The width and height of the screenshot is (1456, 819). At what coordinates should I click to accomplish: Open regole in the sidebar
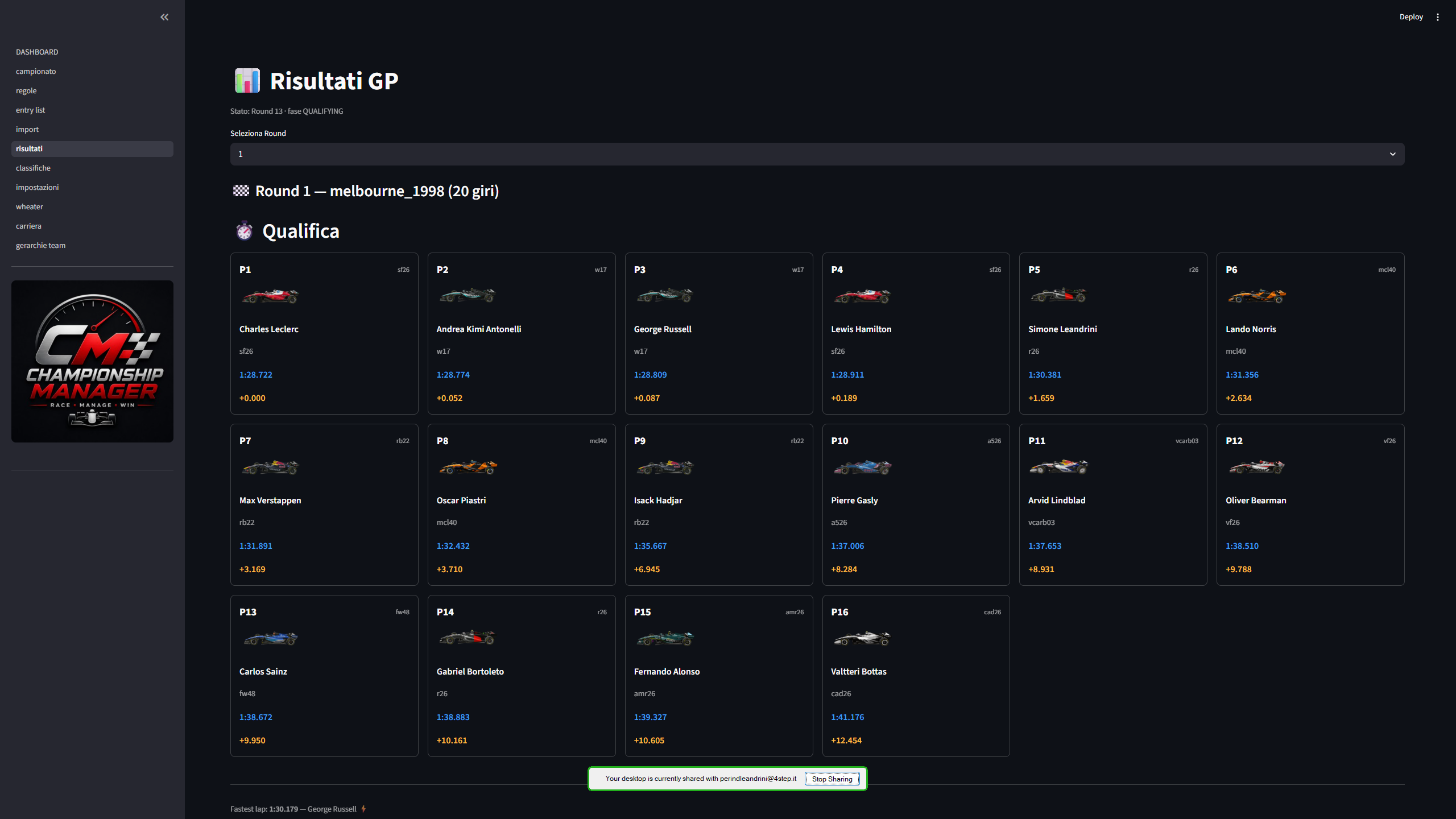92,91
